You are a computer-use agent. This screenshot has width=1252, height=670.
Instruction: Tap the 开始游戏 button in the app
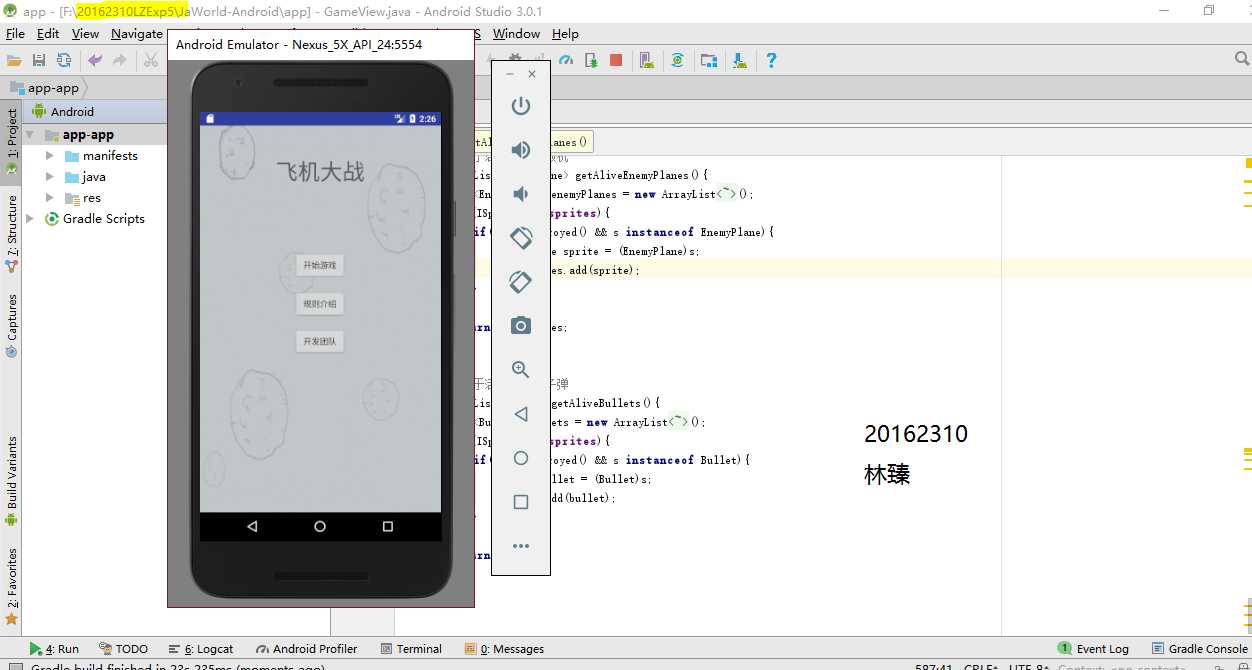pyautogui.click(x=320, y=266)
